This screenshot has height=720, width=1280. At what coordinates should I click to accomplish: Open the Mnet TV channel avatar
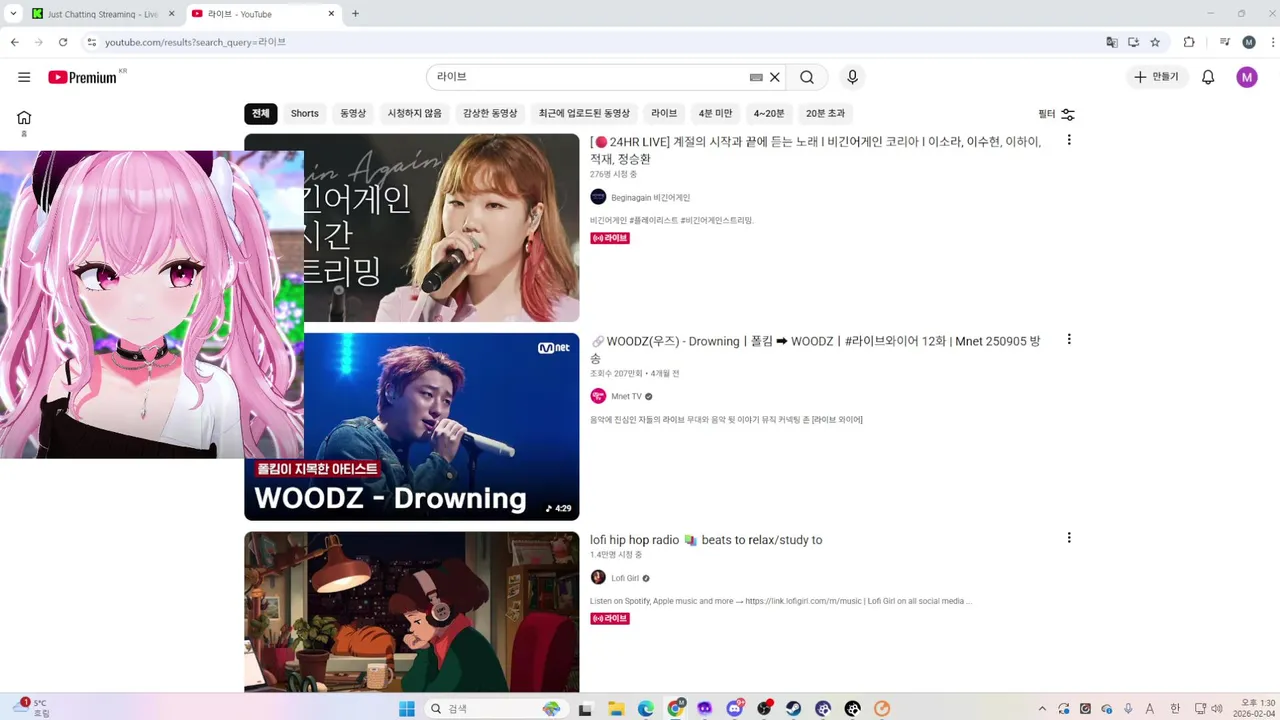[x=598, y=396]
